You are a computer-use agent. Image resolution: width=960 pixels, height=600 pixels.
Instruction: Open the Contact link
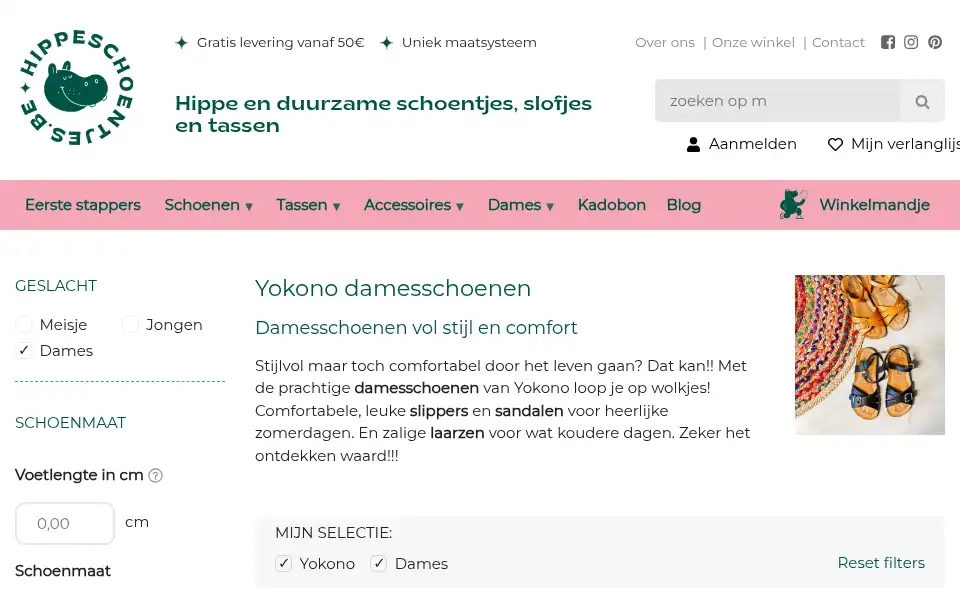[838, 43]
